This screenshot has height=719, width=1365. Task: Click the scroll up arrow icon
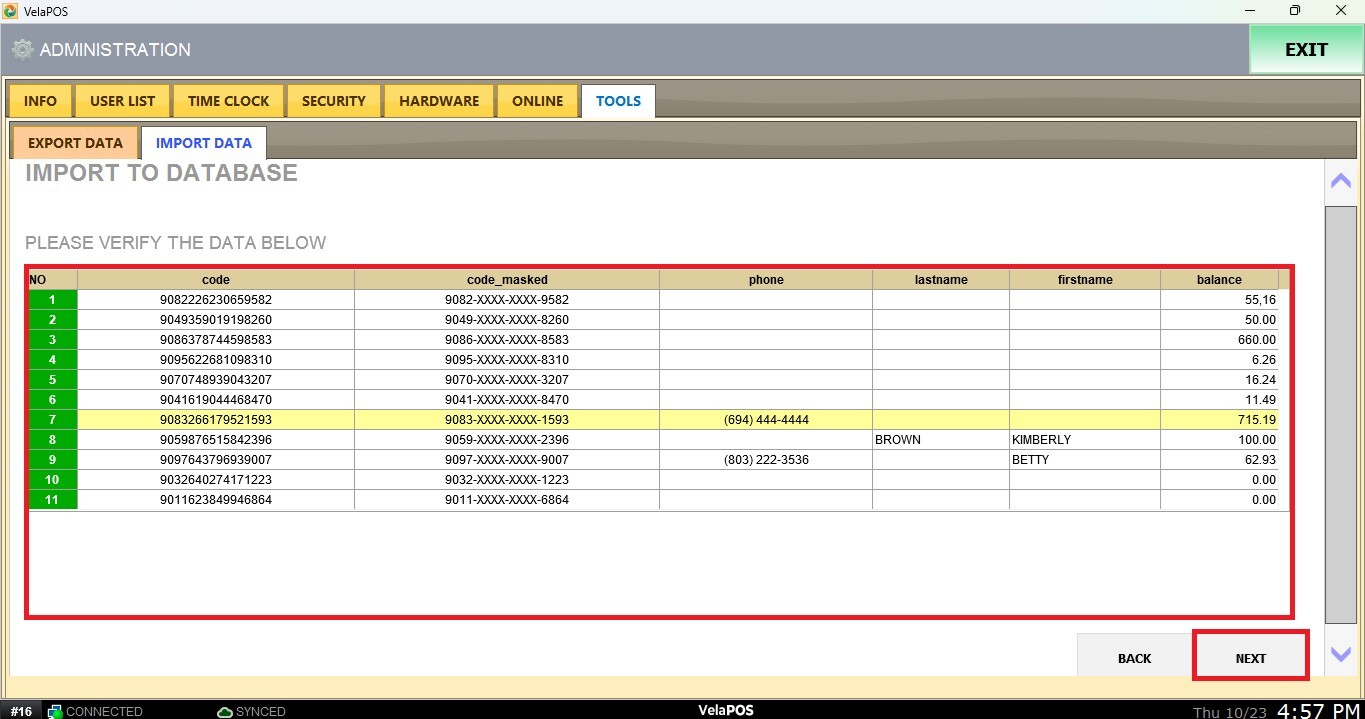tap(1340, 181)
